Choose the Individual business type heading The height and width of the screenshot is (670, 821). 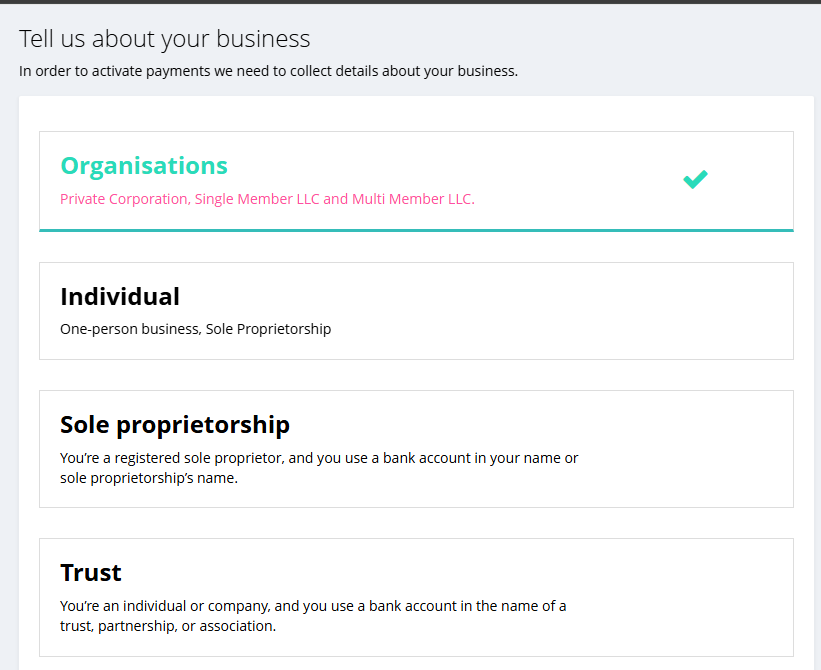click(120, 297)
